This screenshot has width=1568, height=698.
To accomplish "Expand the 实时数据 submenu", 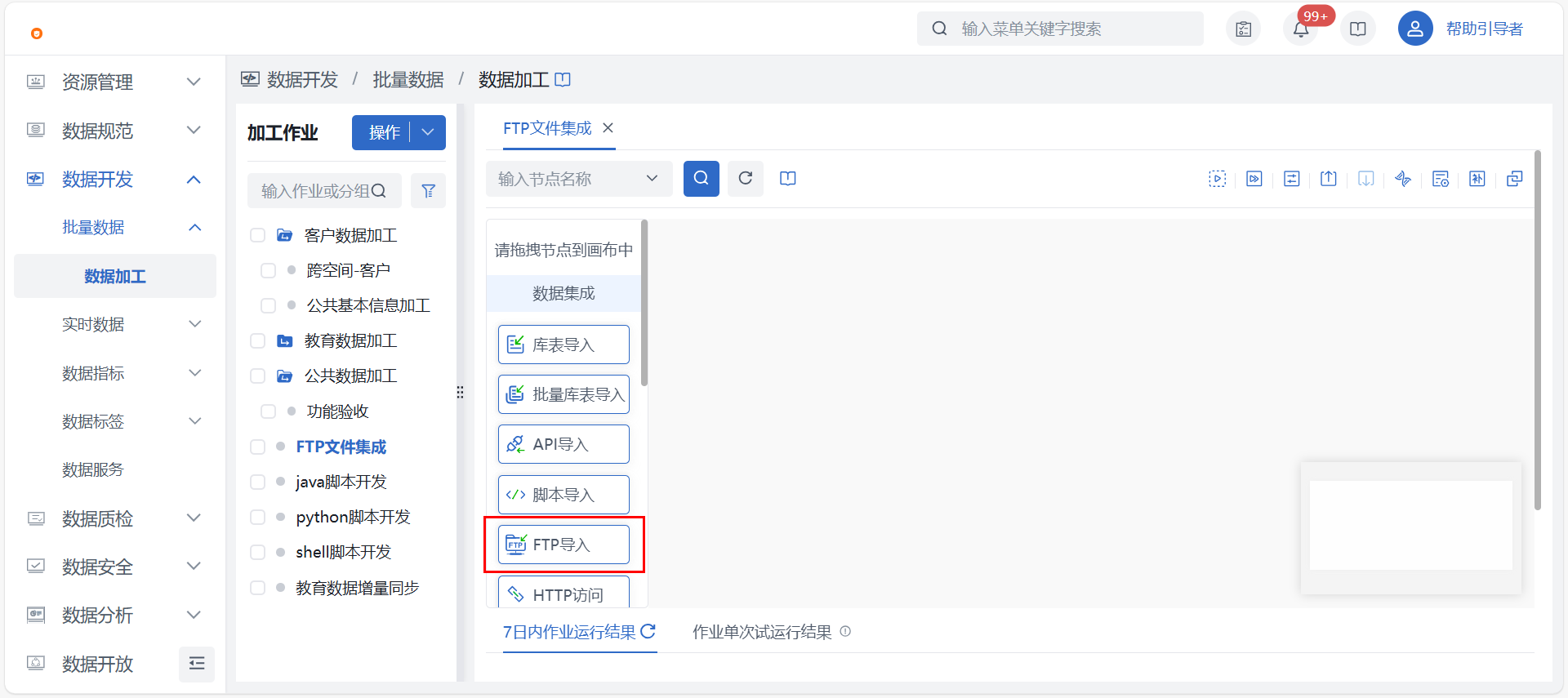I will (x=114, y=325).
